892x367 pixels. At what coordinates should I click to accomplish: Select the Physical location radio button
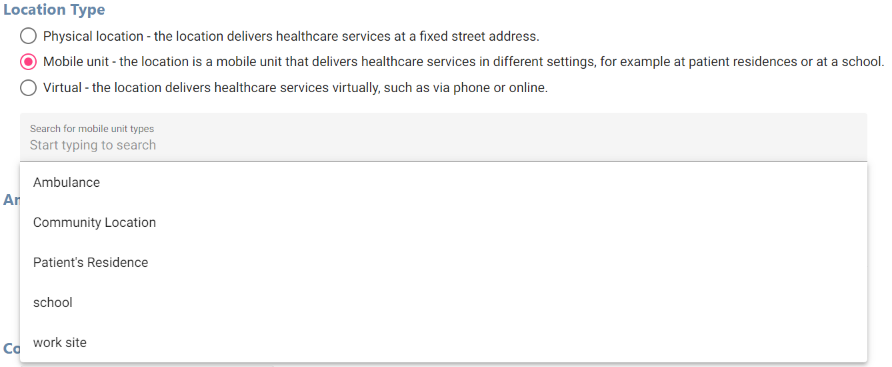pos(28,36)
